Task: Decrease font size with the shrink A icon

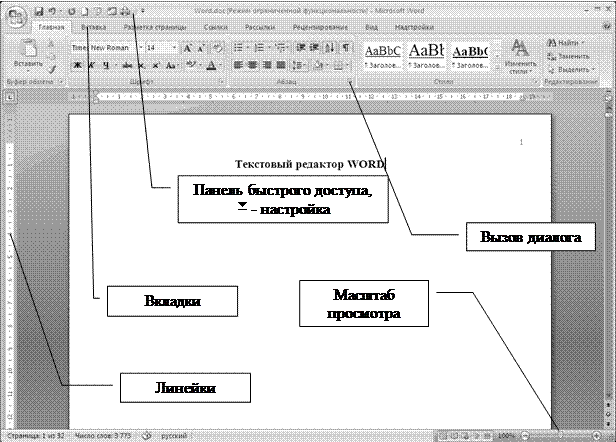Action: click(201, 48)
